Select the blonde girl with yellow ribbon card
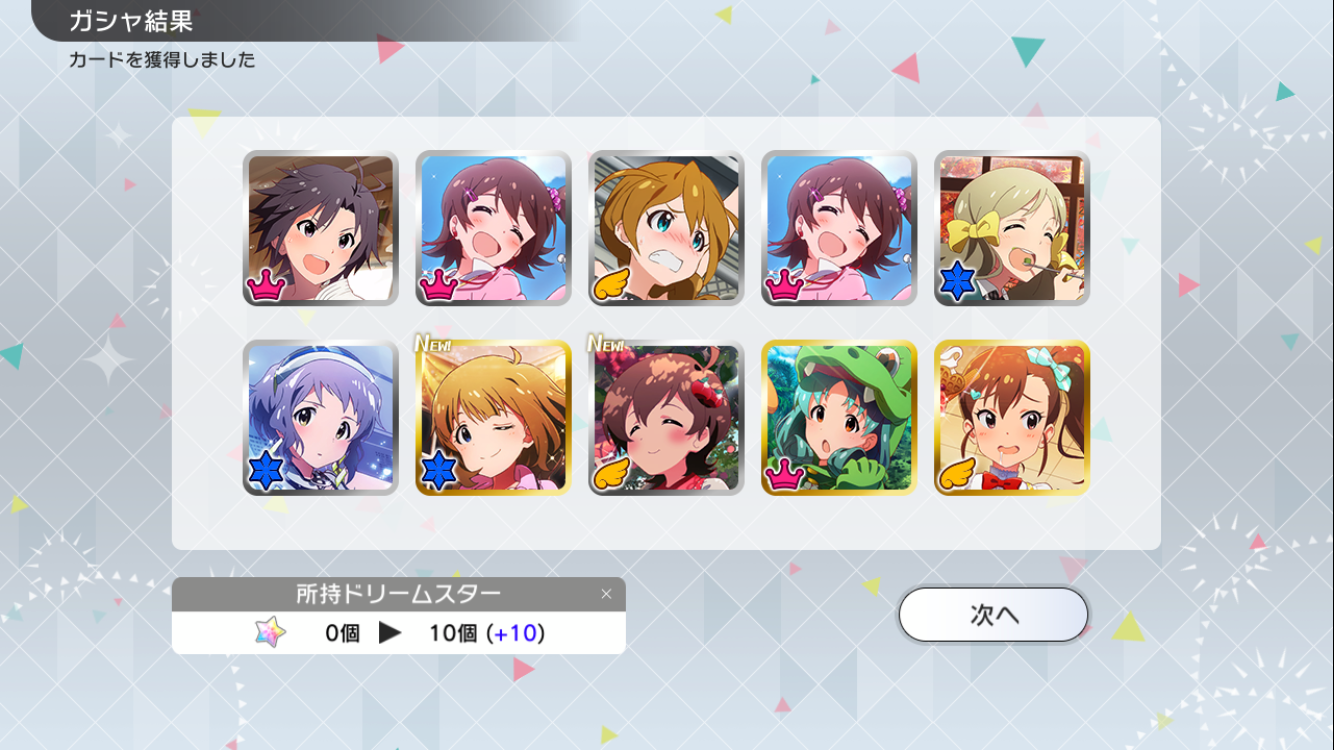The image size is (1334, 750). 1012,228
